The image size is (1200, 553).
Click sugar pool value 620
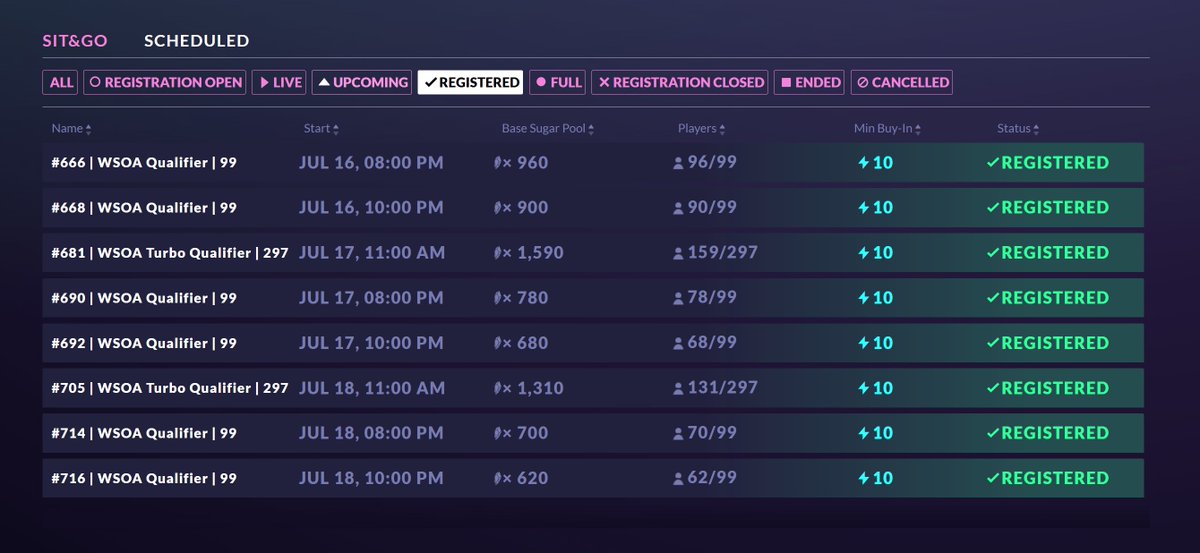(x=533, y=478)
